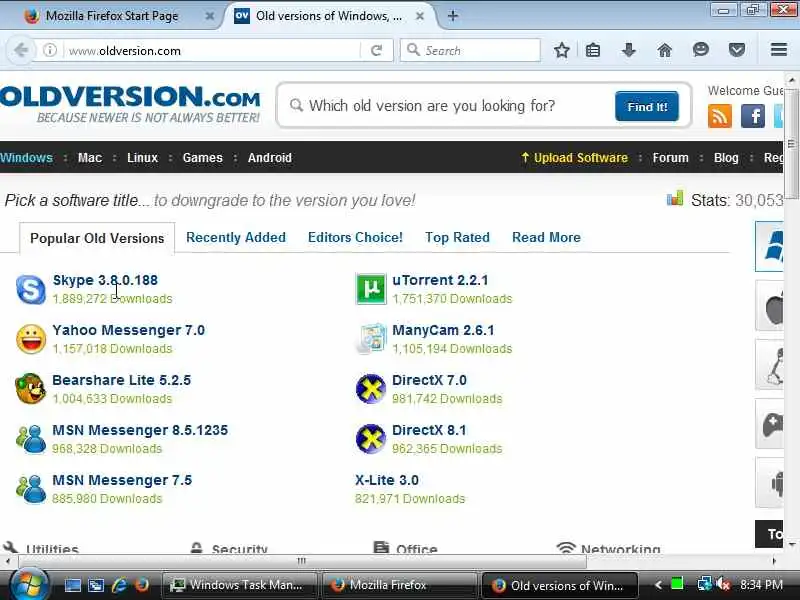Click the Upload Software link
Viewport: 800px width, 600px height.
coord(574,158)
